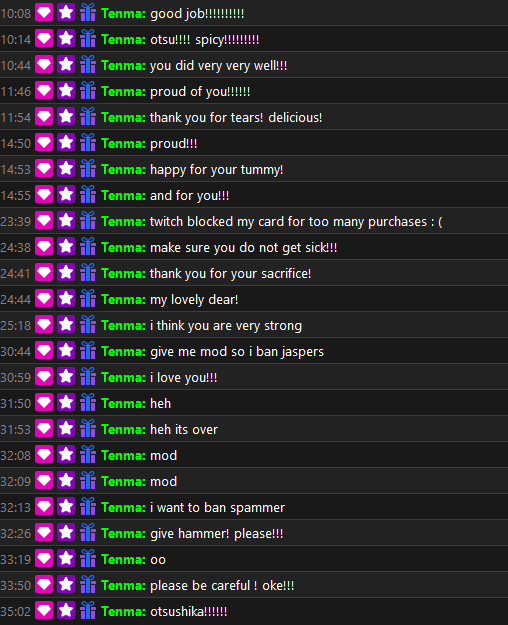Click star badge on 'happy for your tummy' message
This screenshot has height=625, width=508.
(66, 169)
